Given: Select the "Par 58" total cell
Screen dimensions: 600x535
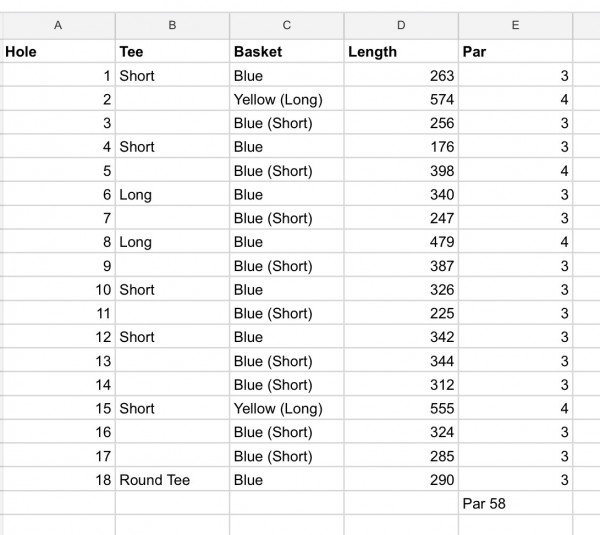Looking at the screenshot, I should pos(515,504).
